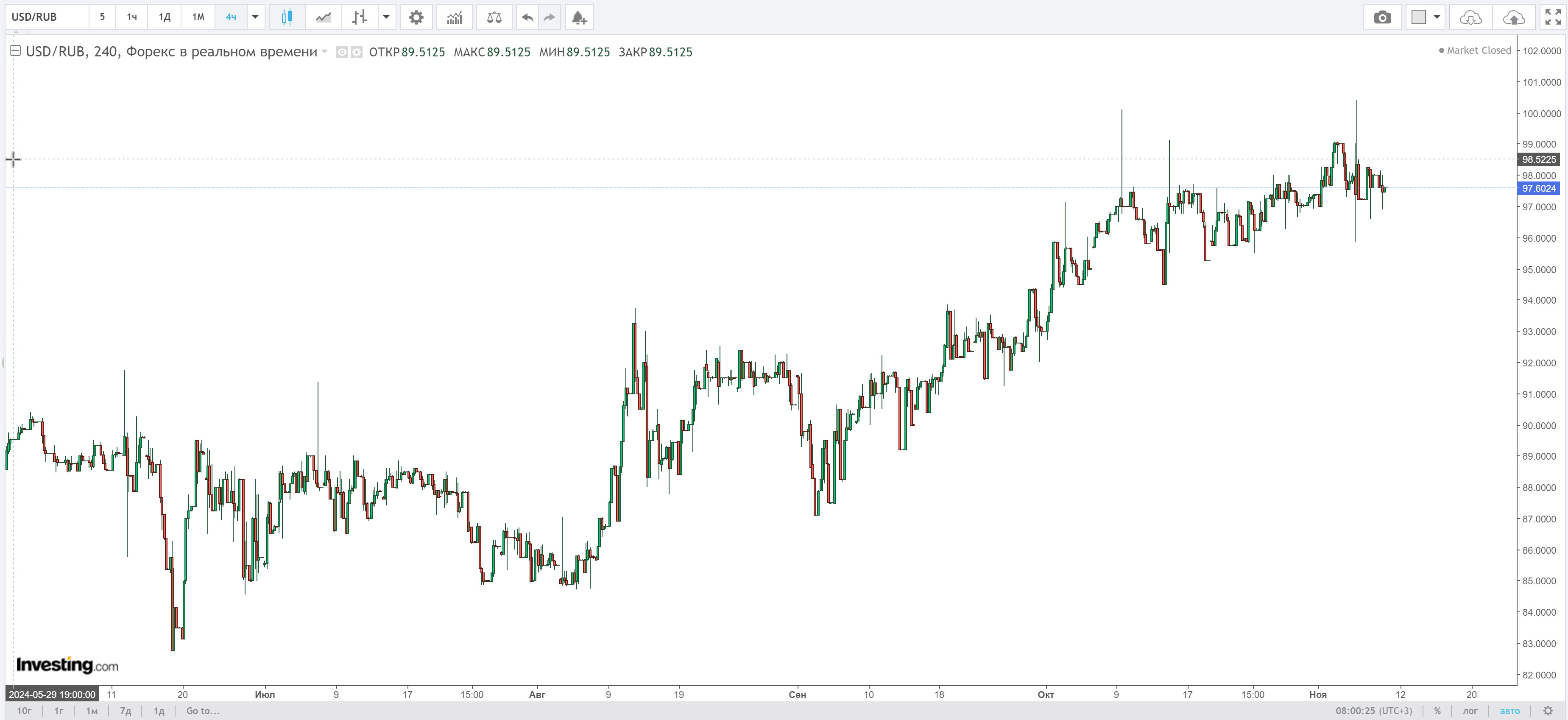
Task: Switch to area chart type icon
Action: click(323, 17)
